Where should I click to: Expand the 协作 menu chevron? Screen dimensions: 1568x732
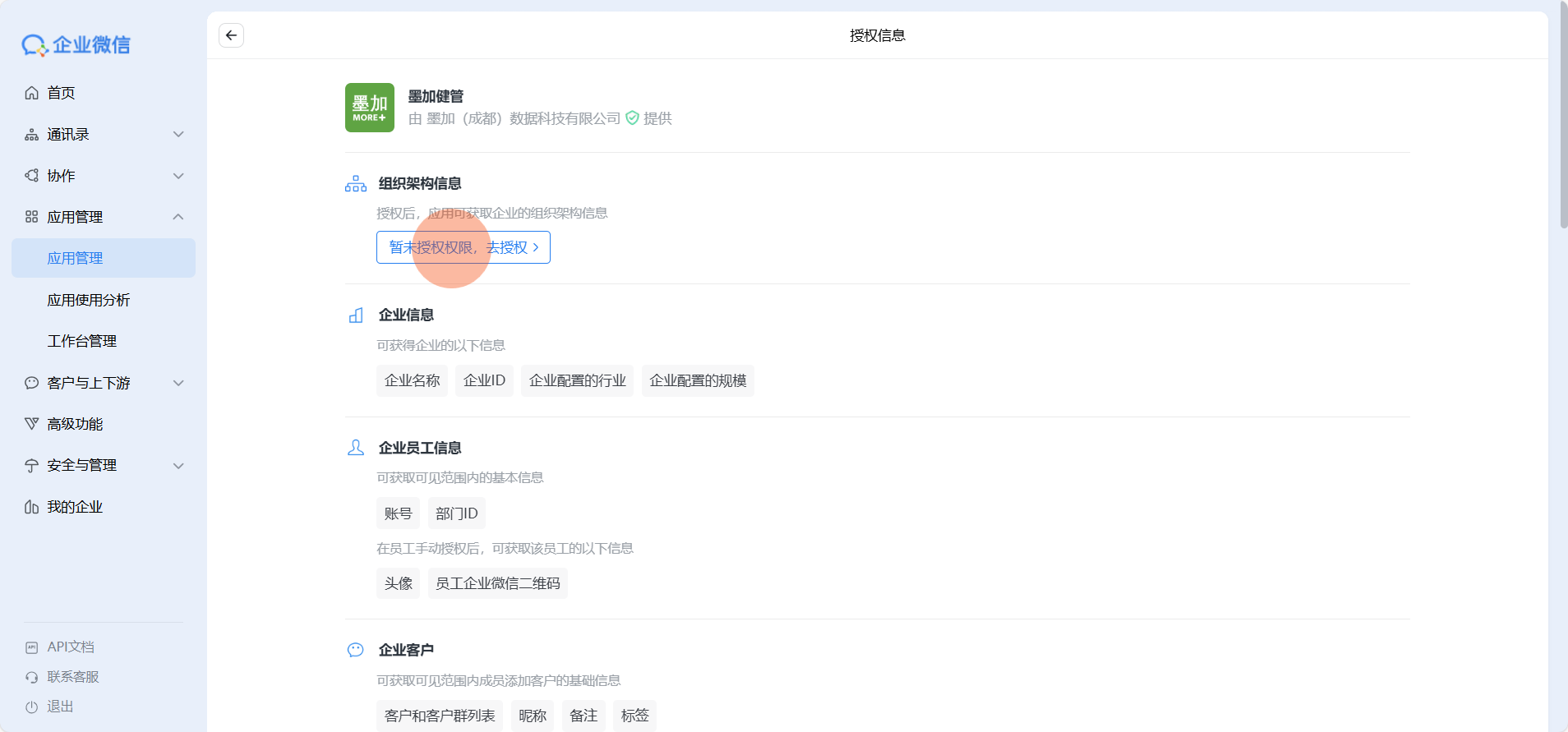point(178,176)
